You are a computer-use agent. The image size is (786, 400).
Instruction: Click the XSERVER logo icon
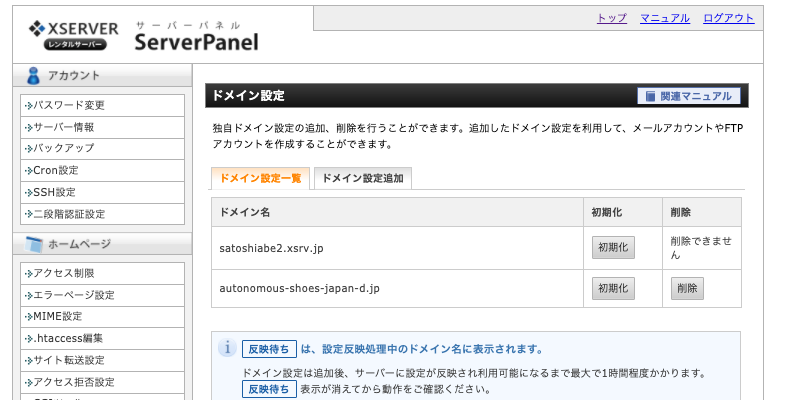35,27
